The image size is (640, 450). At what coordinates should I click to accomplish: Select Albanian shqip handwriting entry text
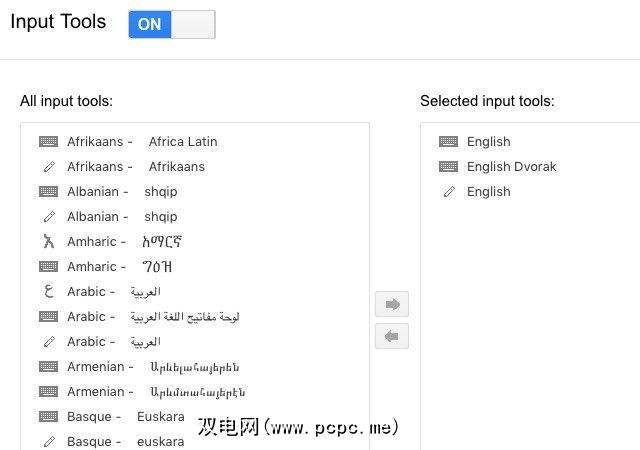pos(122,216)
